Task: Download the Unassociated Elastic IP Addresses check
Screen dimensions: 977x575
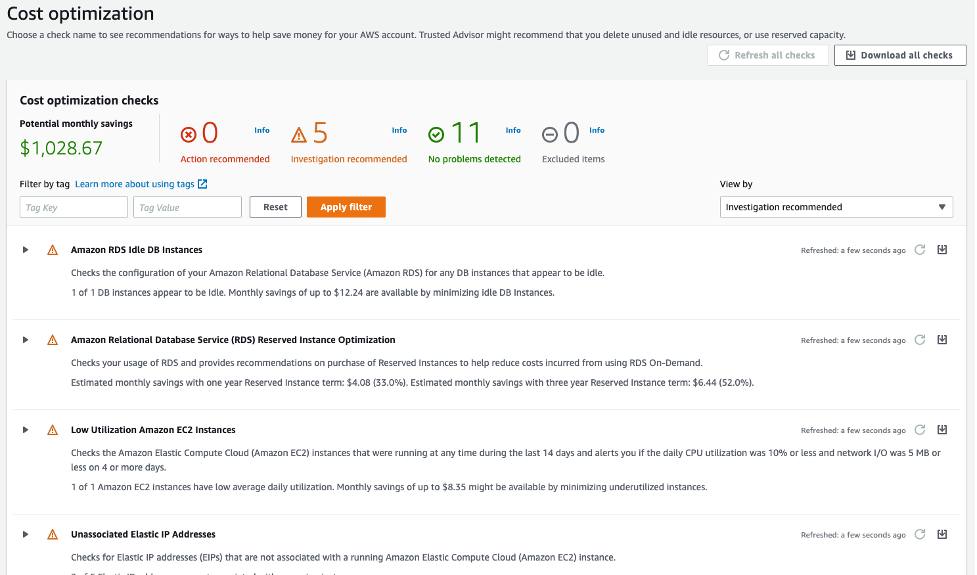Action: pyautogui.click(x=942, y=535)
